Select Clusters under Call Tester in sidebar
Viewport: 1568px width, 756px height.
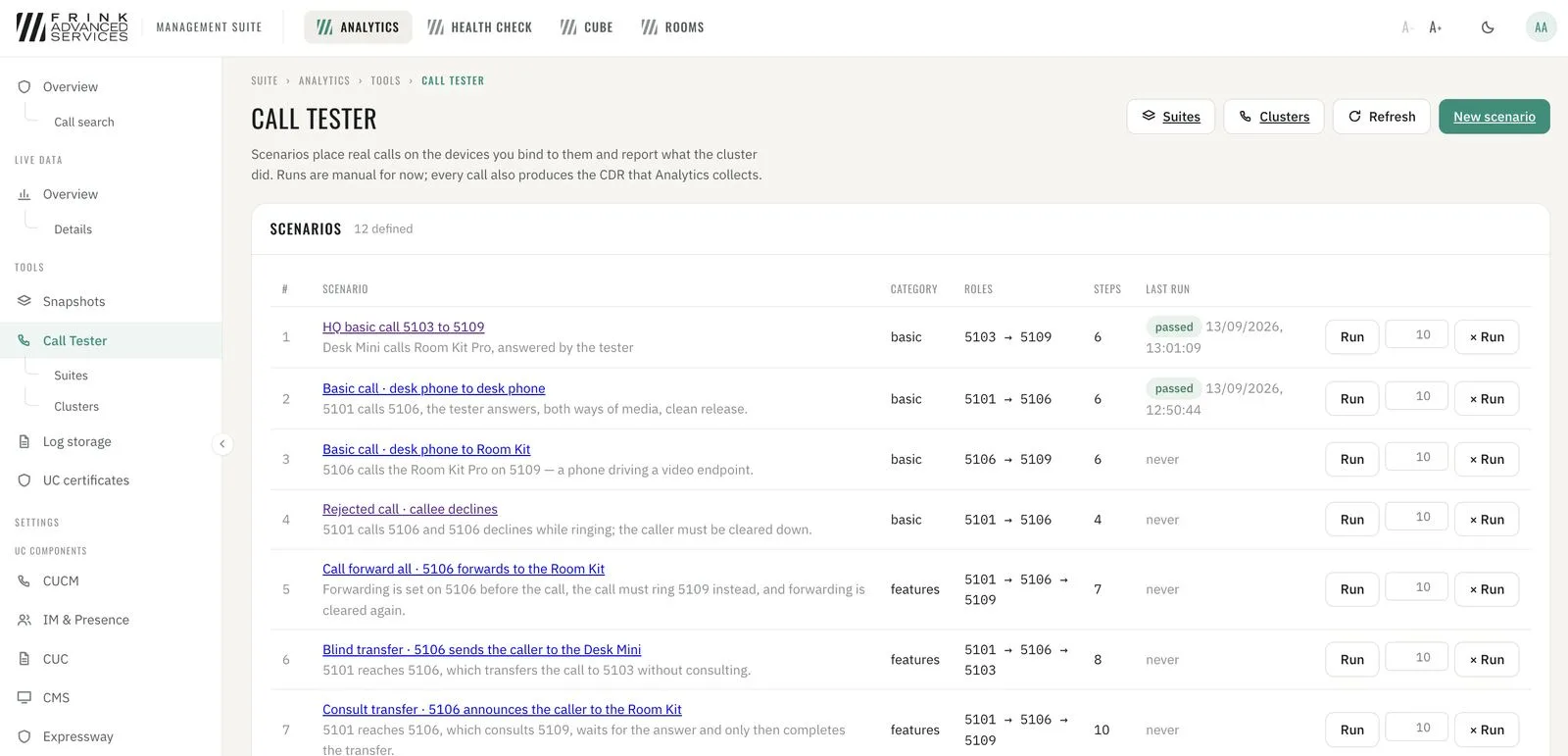[x=76, y=406]
